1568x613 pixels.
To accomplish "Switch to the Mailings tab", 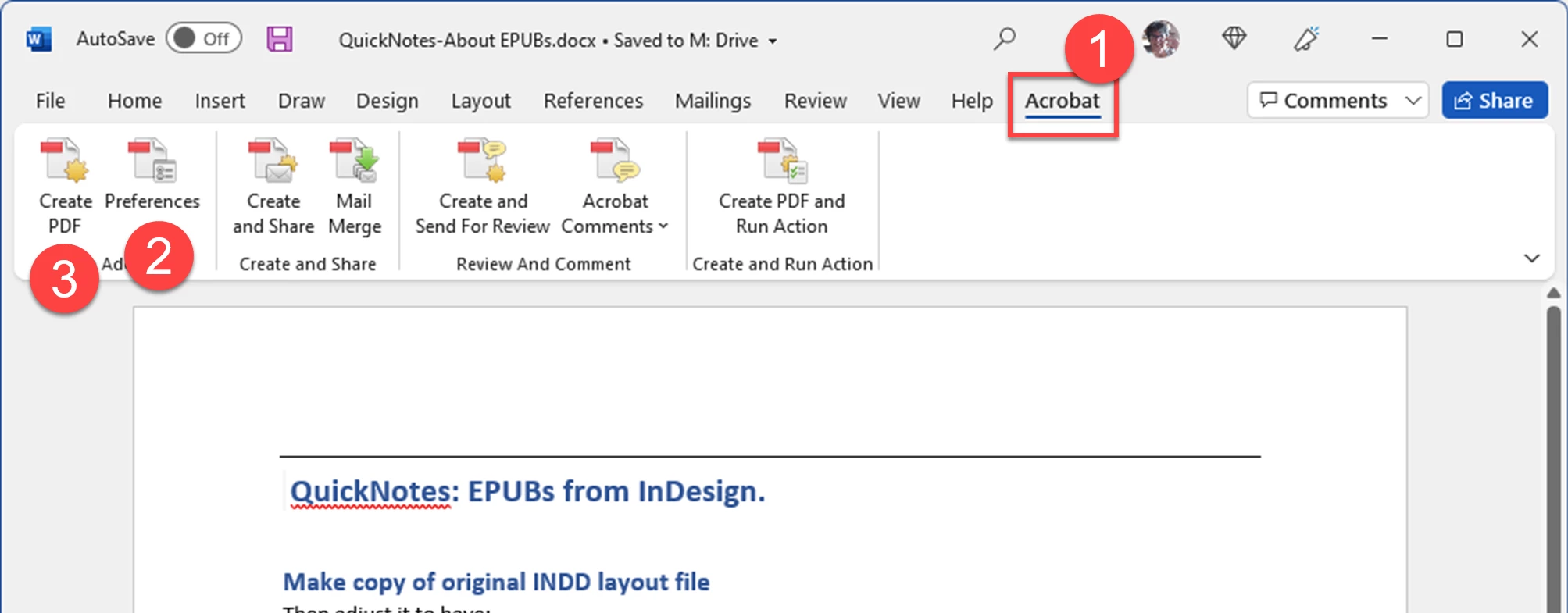I will (x=713, y=101).
